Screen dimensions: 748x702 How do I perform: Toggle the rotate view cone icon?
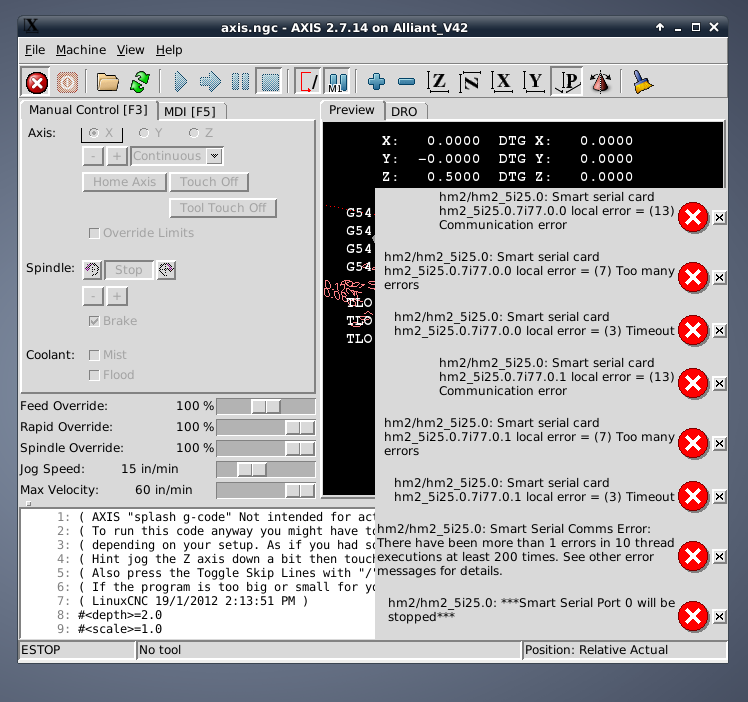click(600, 82)
